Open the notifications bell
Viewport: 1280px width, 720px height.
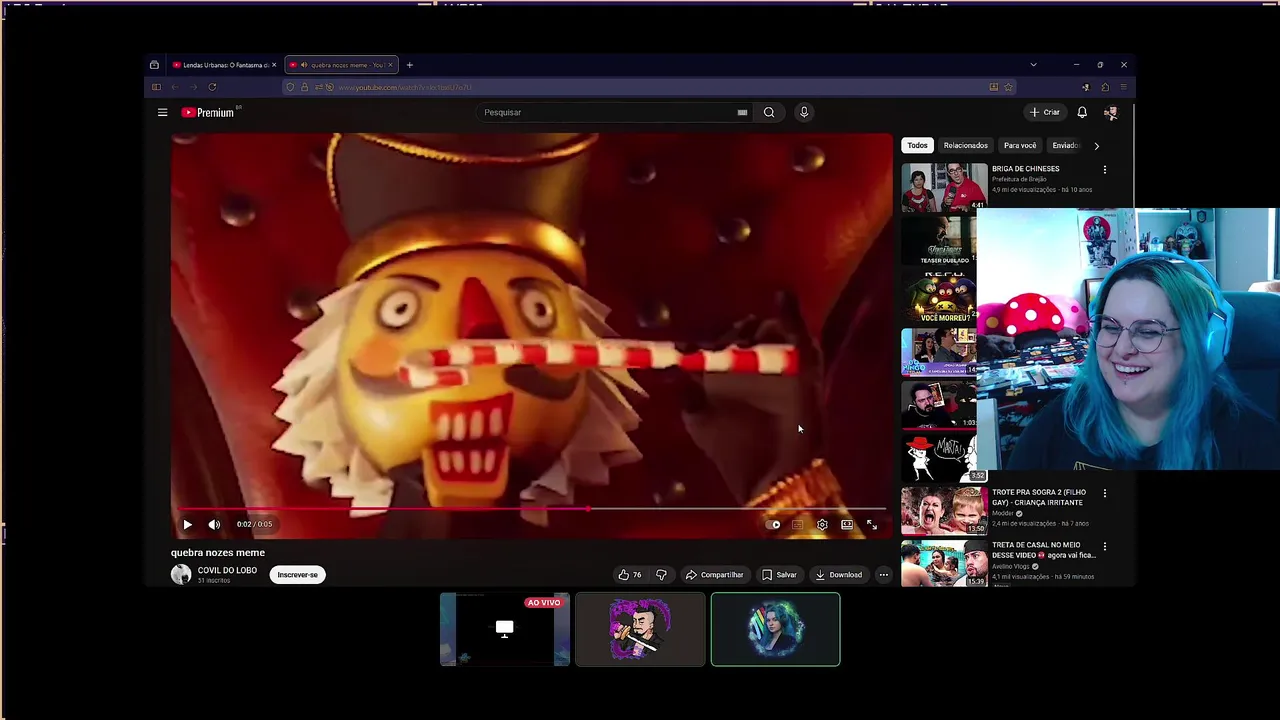tap(1082, 113)
